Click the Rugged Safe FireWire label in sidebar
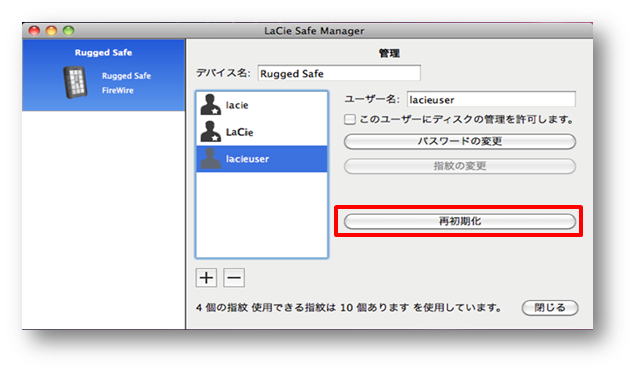Screen dimensions: 635x372 (x=126, y=83)
